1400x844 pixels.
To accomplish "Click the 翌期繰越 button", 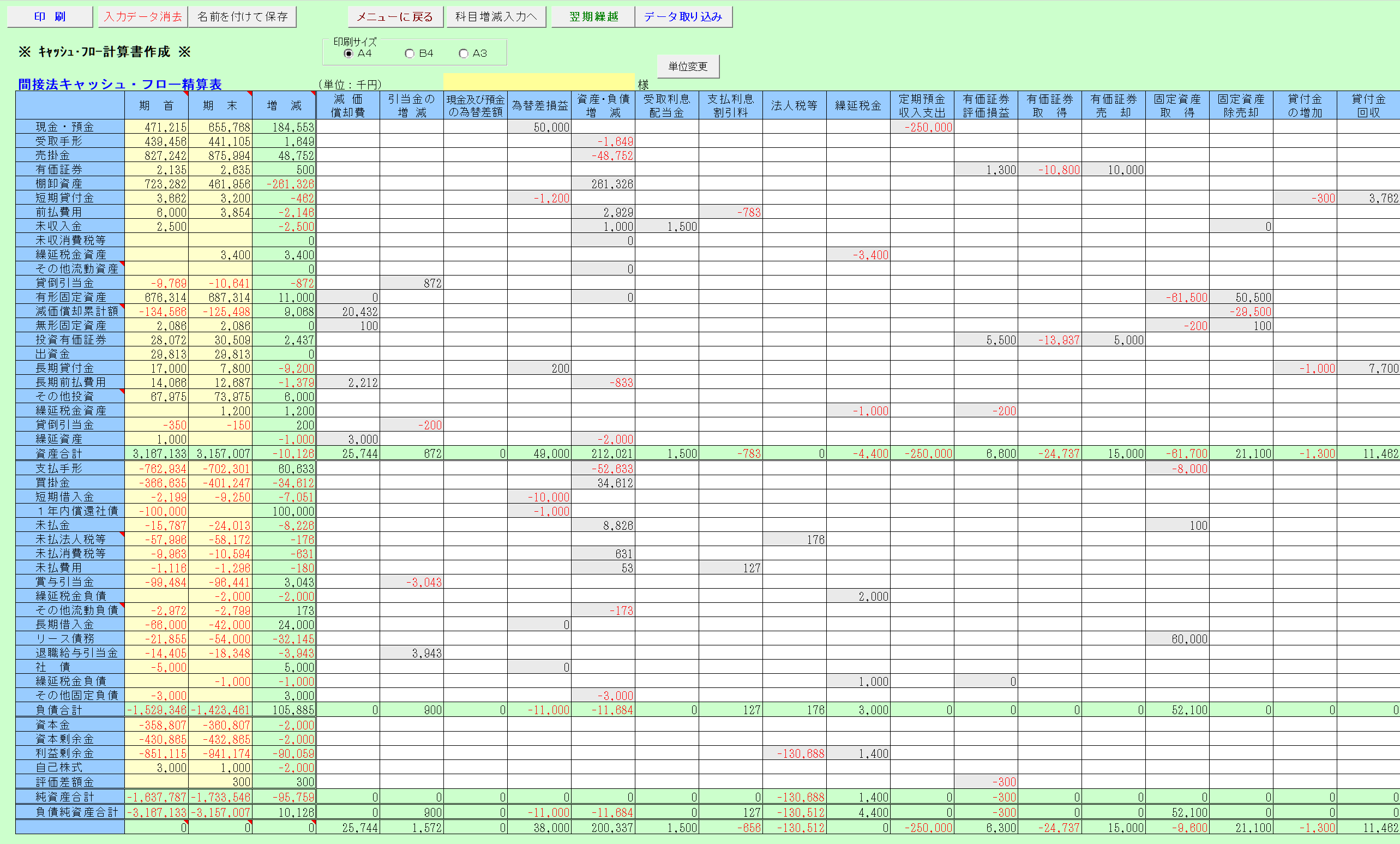I will (x=593, y=16).
